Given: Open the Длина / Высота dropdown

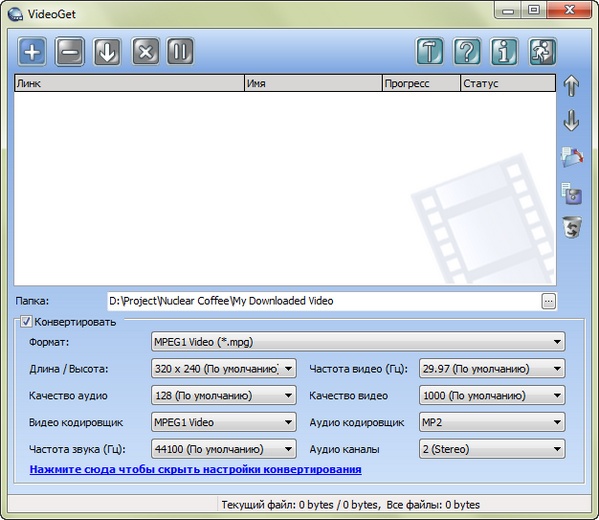Looking at the screenshot, I should tap(223, 369).
